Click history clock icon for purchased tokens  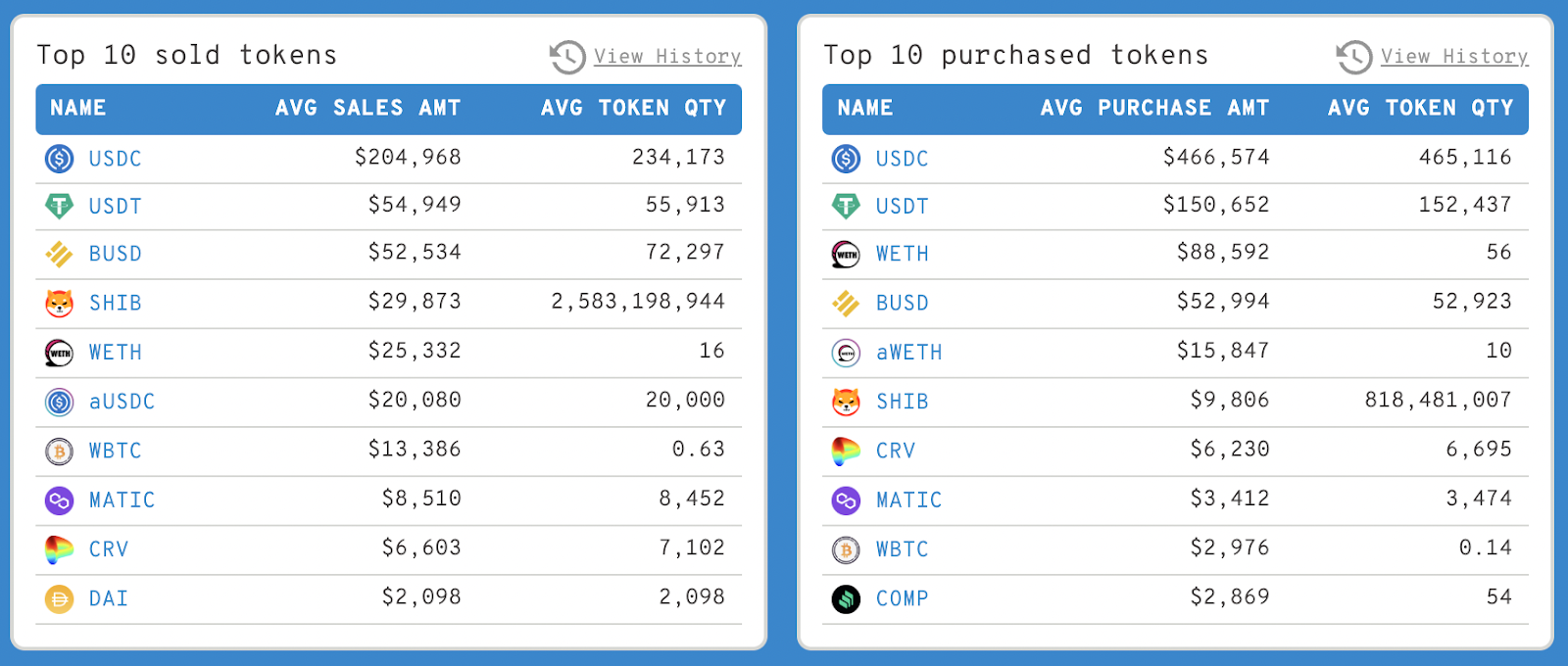pos(1354,57)
